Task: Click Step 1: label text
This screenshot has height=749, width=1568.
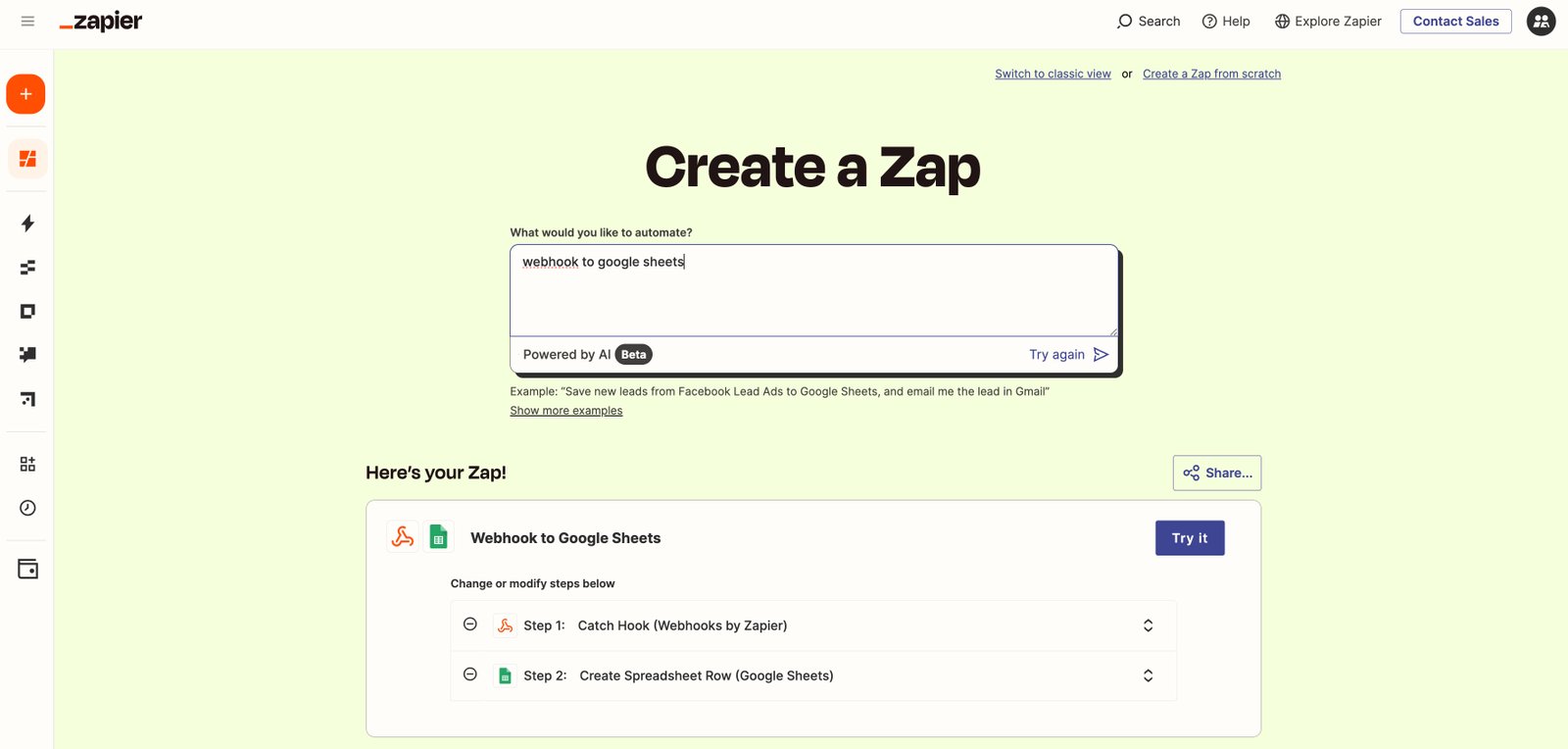Action: pyautogui.click(x=544, y=625)
